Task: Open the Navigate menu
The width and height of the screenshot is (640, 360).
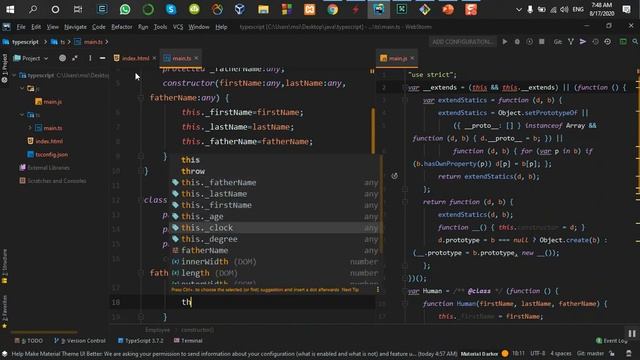Action: pyautogui.click(x=75, y=27)
